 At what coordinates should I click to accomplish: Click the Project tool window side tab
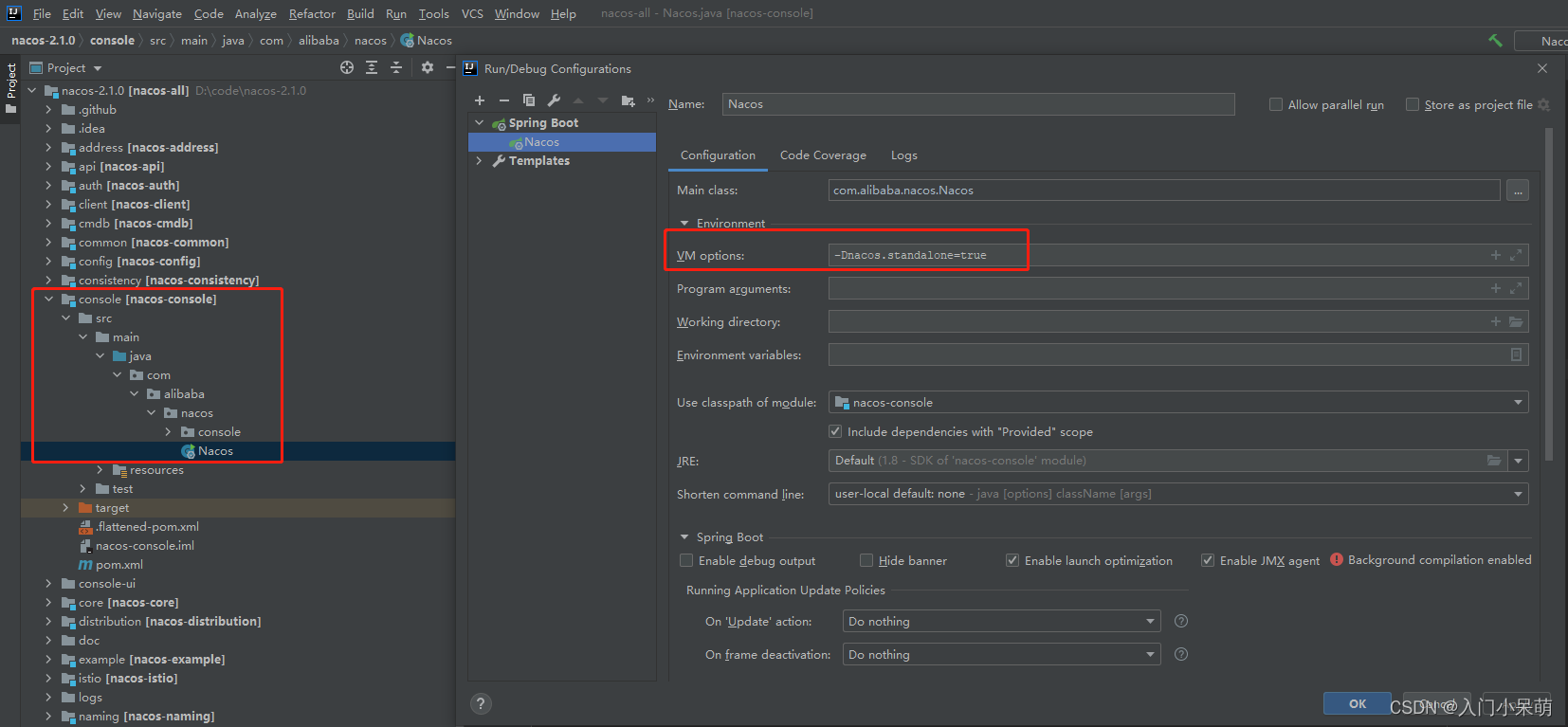(10, 87)
